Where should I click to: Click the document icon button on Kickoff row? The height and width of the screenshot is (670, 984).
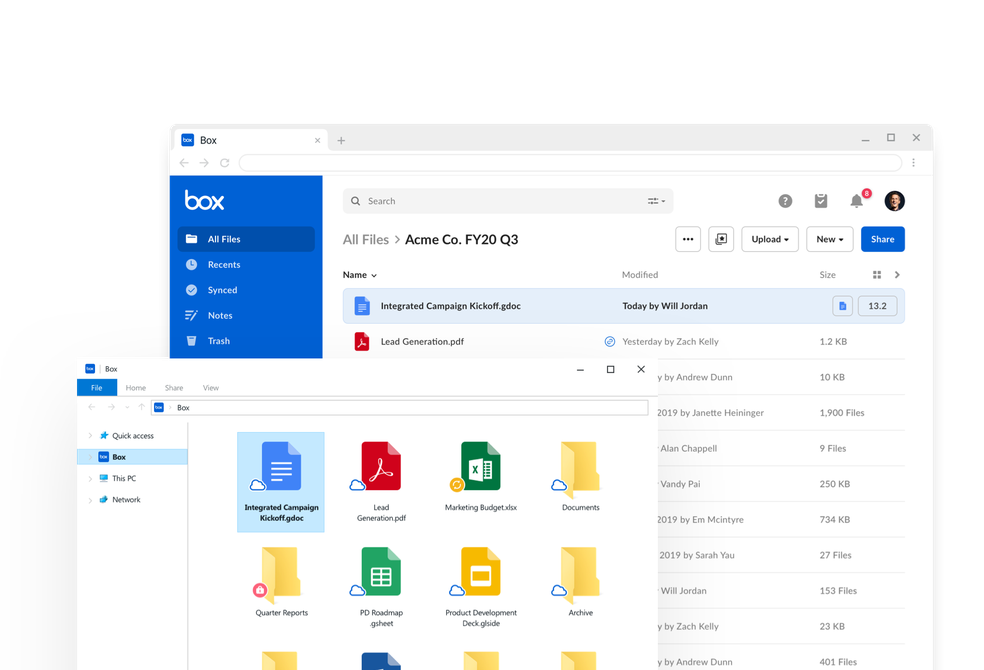[842, 306]
